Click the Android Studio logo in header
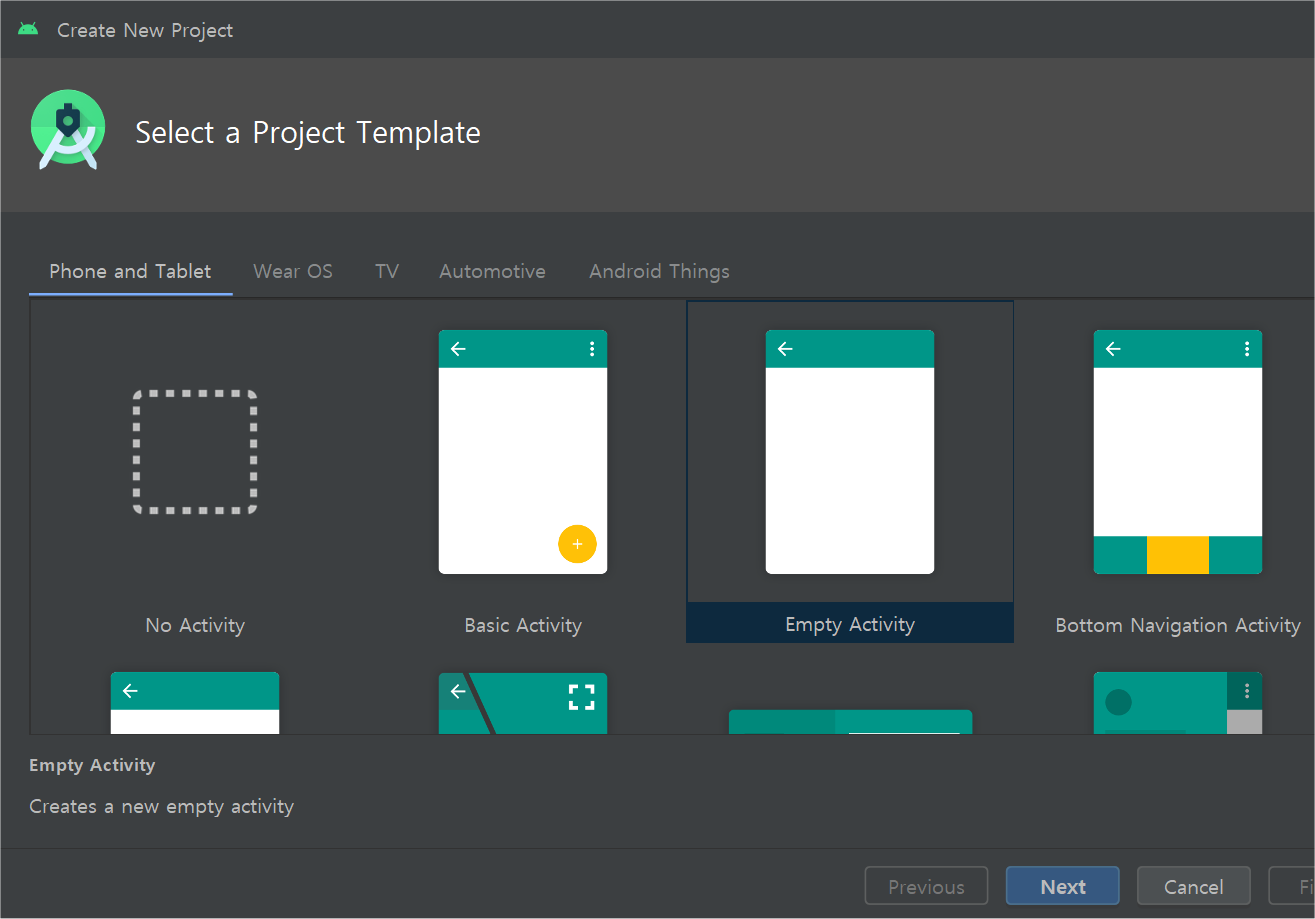Viewport: 1315px width, 919px height. [68, 130]
